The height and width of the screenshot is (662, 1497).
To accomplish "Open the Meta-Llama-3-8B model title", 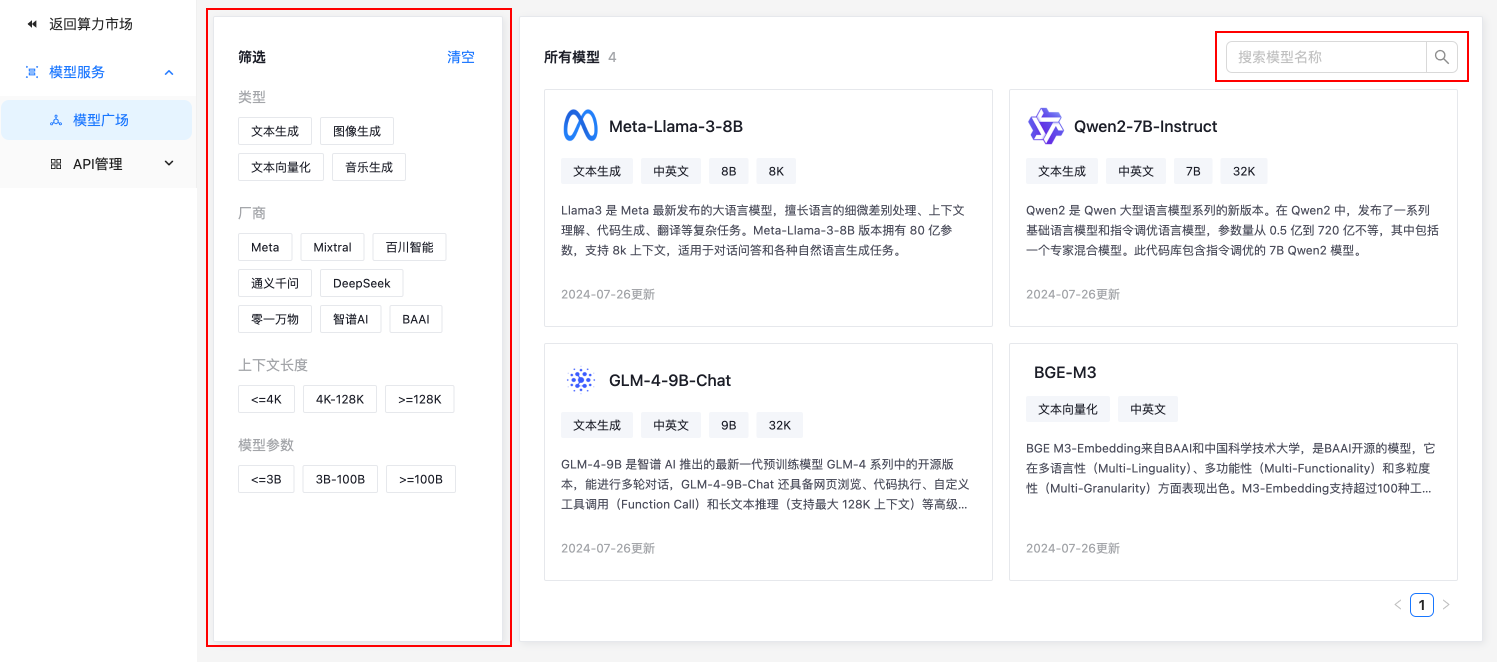I will pyautogui.click(x=676, y=127).
